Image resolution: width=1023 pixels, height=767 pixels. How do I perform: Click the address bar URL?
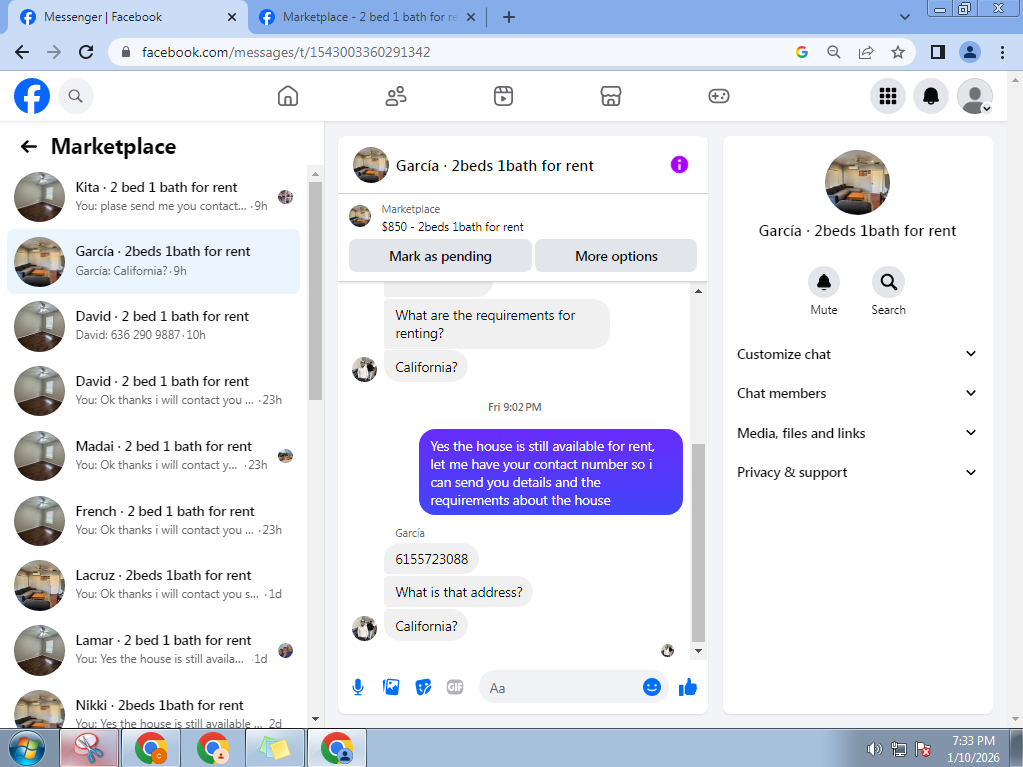click(x=286, y=52)
